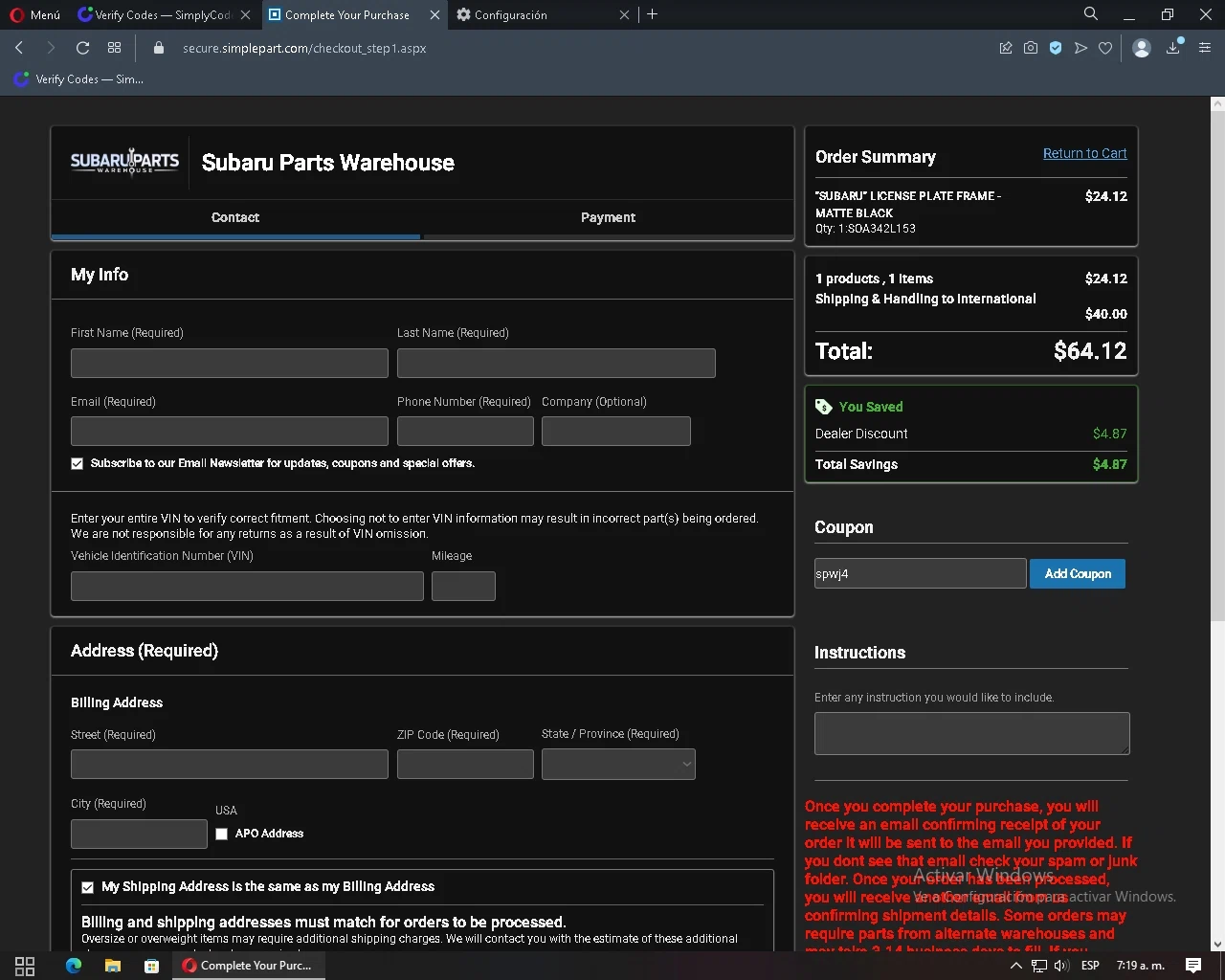Add page to bookmarks with heart icon
The height and width of the screenshot is (980, 1225).
click(x=1105, y=48)
